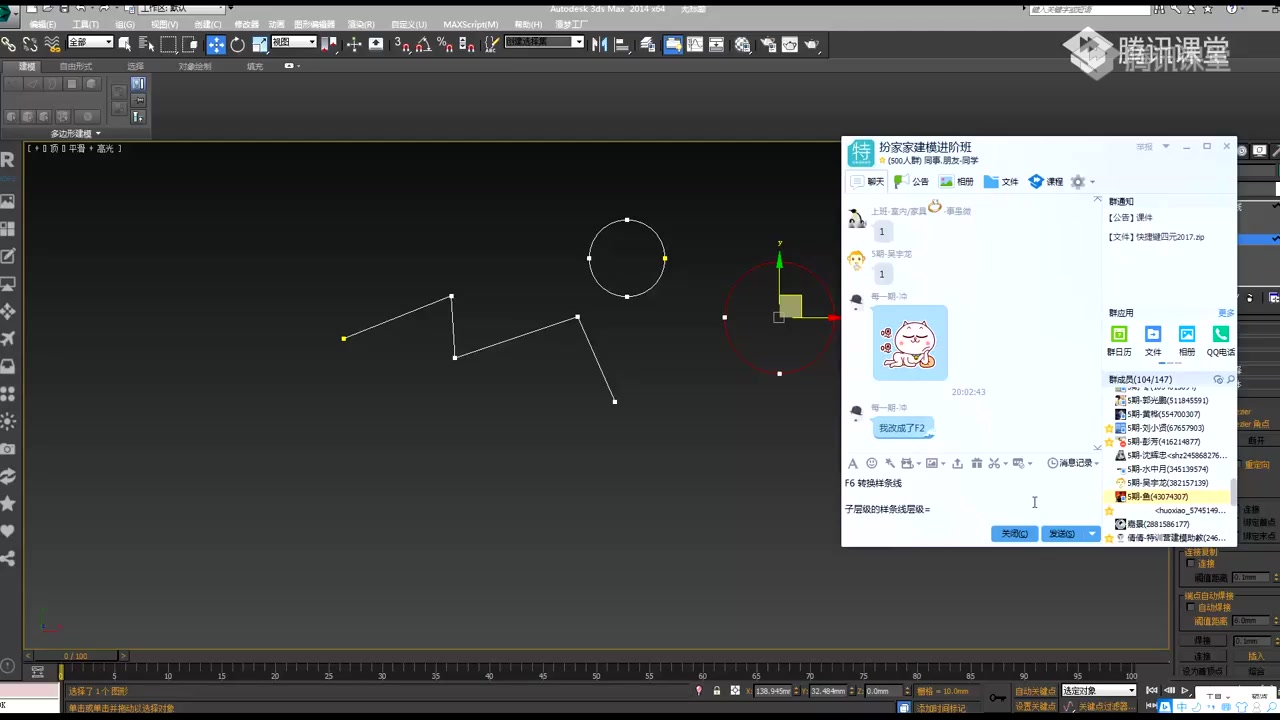
Task: Open the 全部 selection filter dropdown
Action: coord(90,43)
